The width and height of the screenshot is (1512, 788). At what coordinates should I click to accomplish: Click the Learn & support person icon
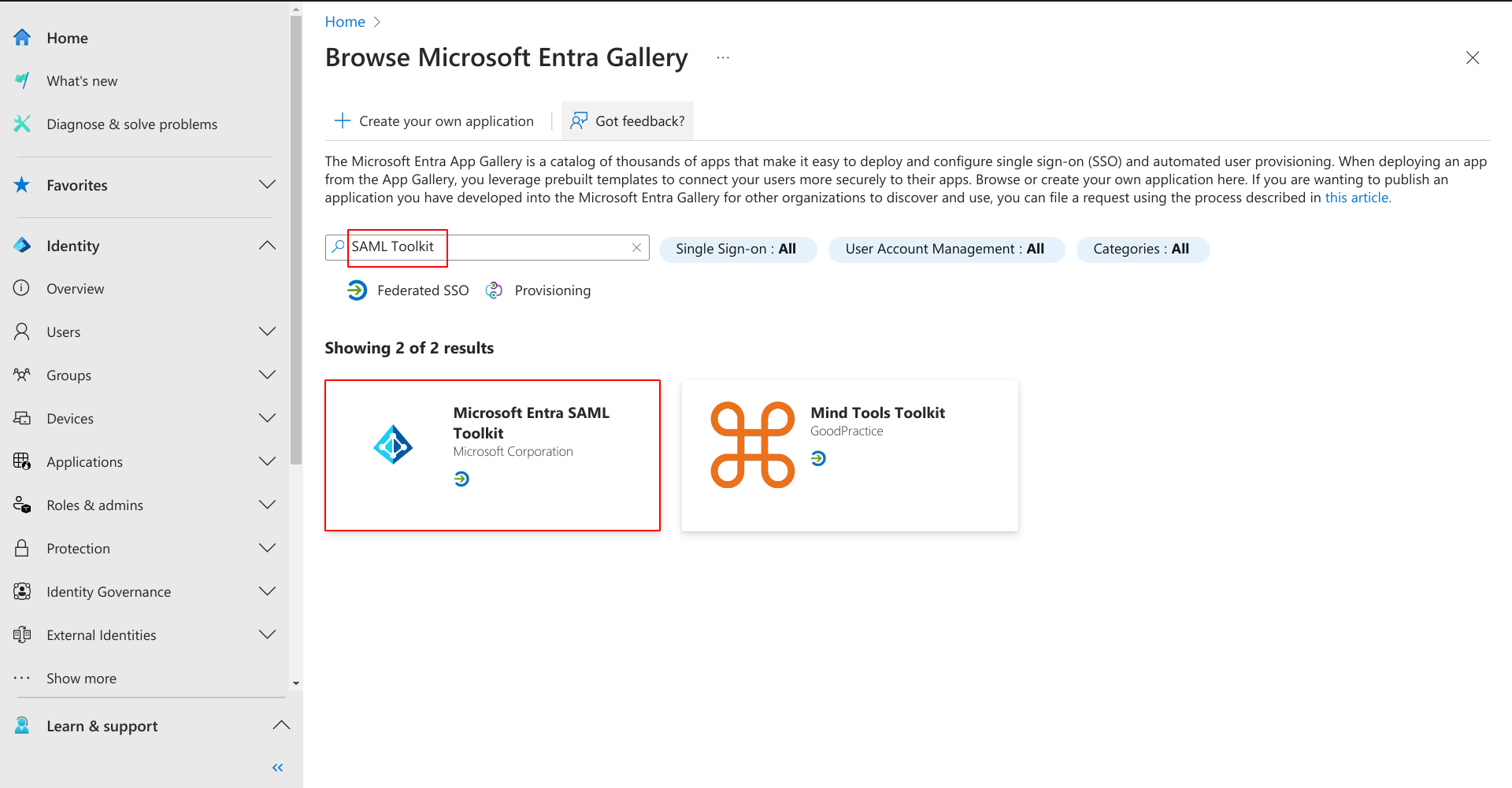(x=22, y=726)
